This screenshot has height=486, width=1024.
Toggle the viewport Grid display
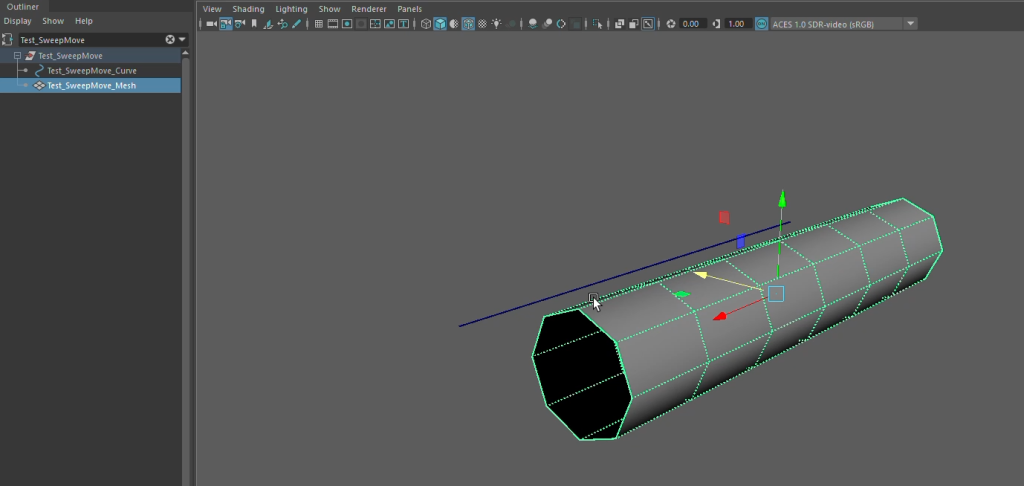pos(318,23)
